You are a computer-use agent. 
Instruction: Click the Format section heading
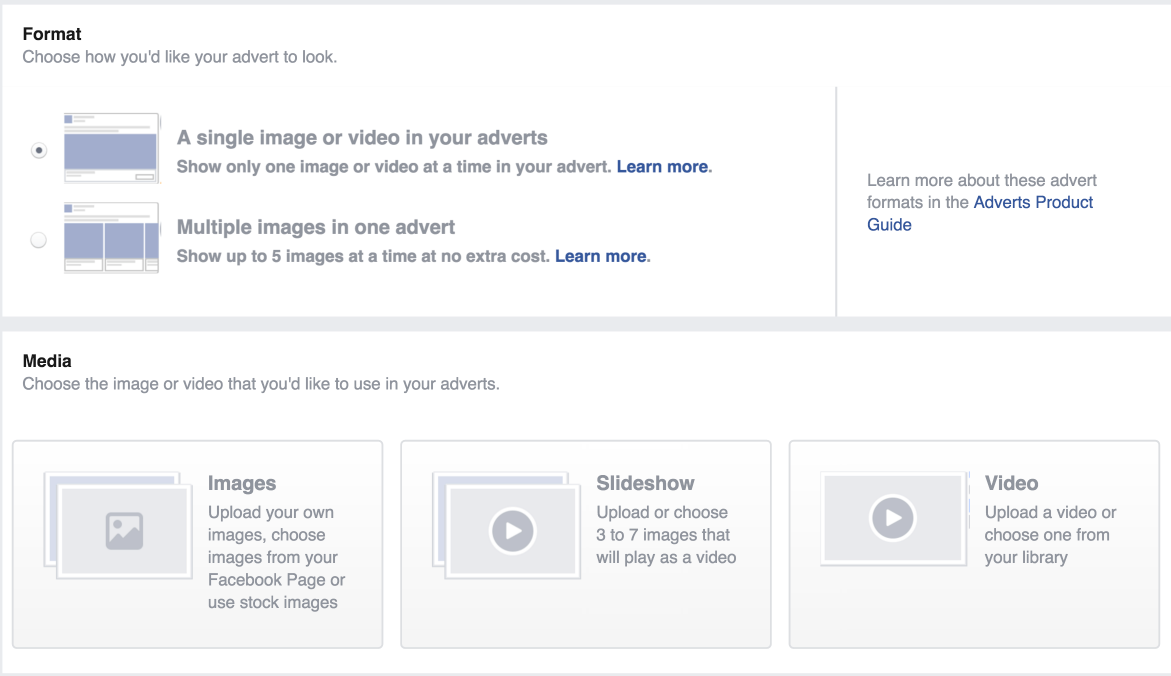[x=52, y=34]
